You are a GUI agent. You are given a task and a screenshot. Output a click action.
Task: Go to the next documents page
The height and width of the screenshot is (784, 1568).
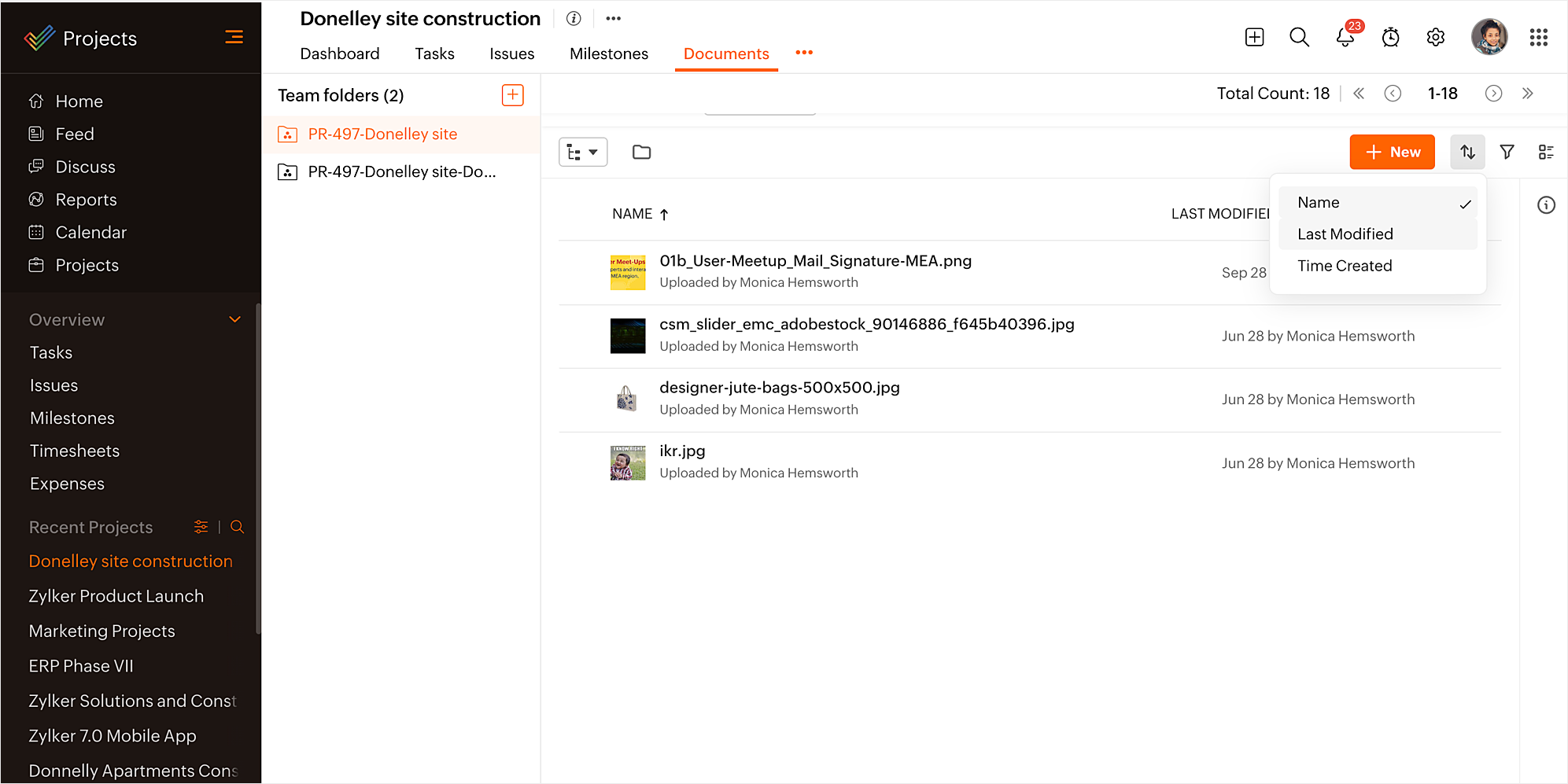point(1493,94)
